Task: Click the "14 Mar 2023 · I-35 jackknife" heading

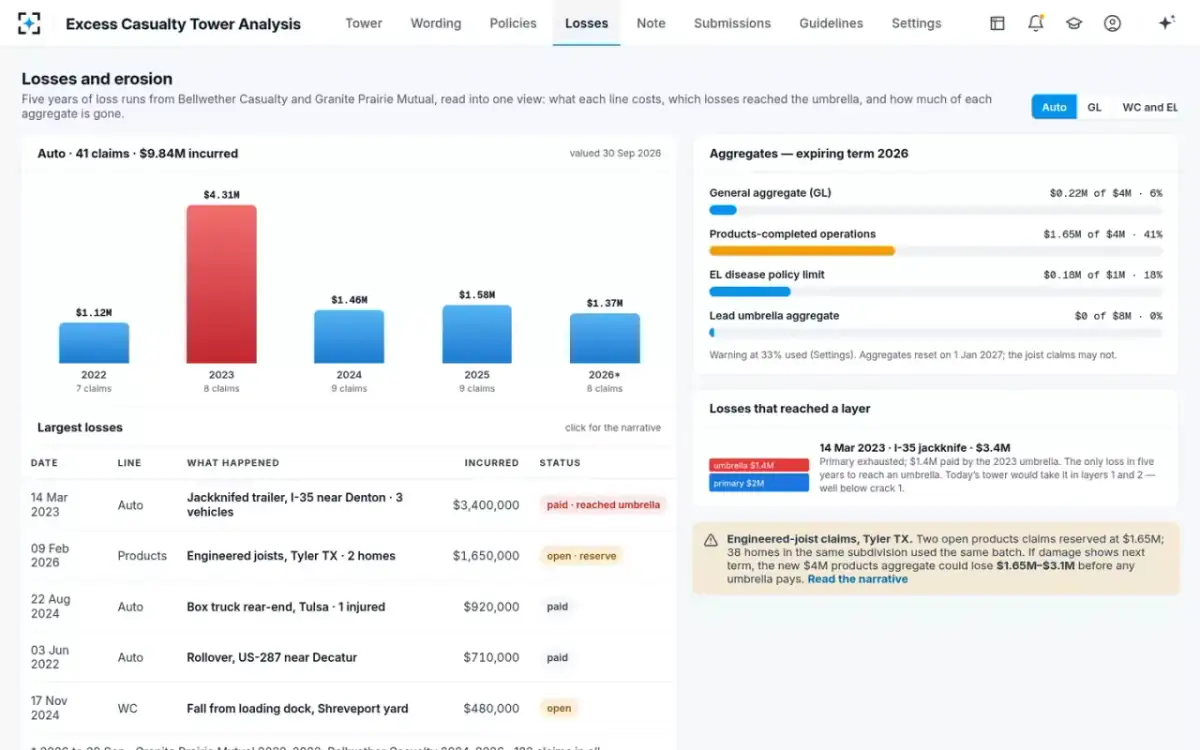Action: [x=915, y=448]
